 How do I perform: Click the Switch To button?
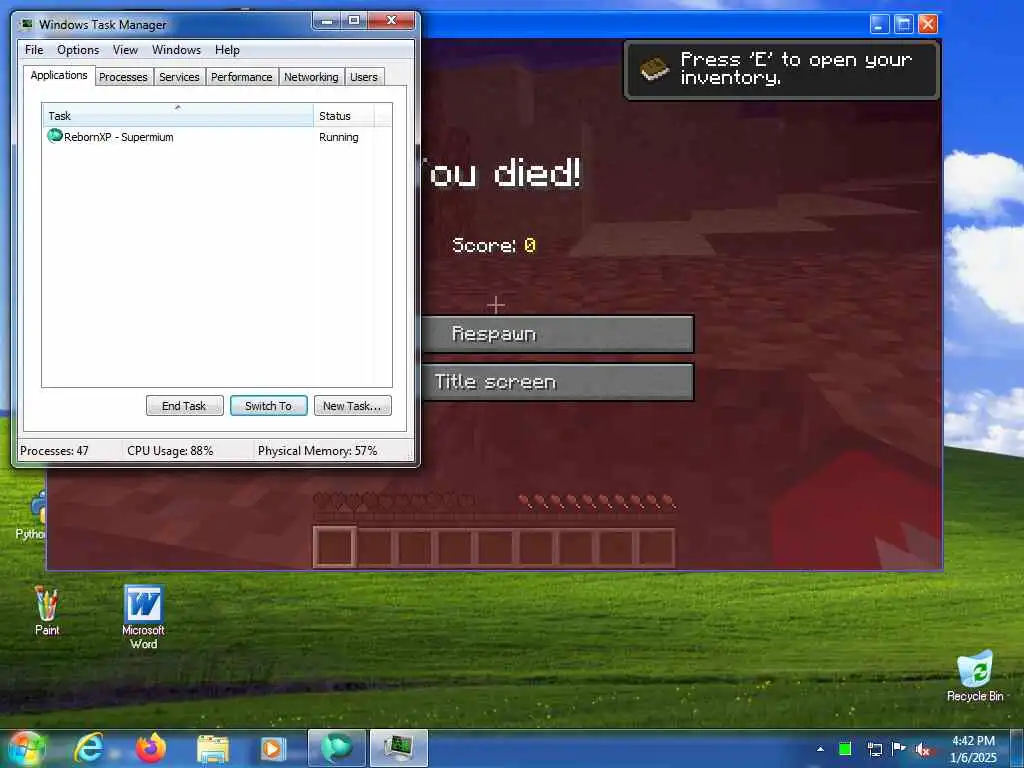[x=268, y=406]
